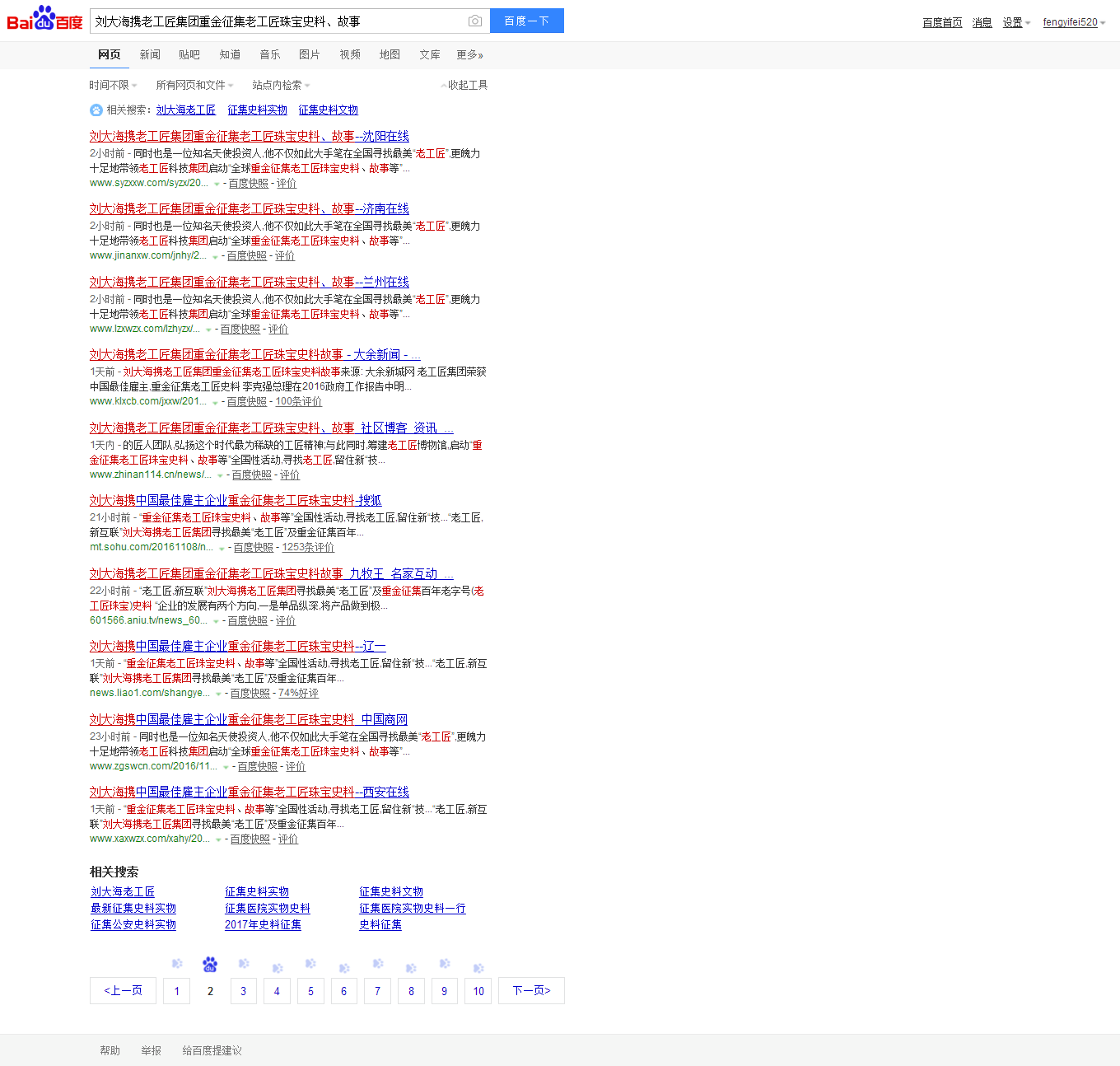
Task: Click related search 2017年史料征集
Action: tap(263, 925)
